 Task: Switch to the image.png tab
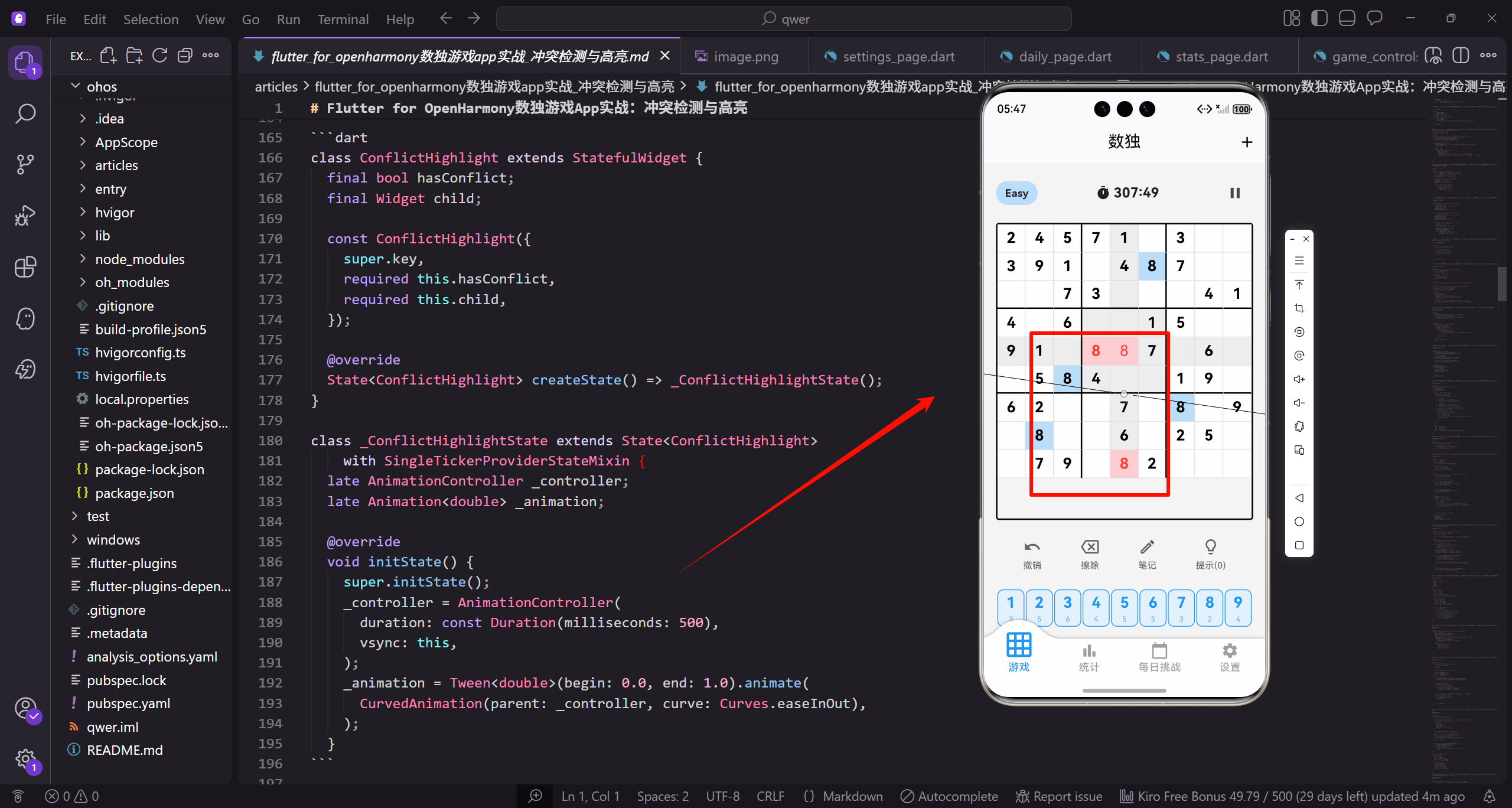click(745, 57)
